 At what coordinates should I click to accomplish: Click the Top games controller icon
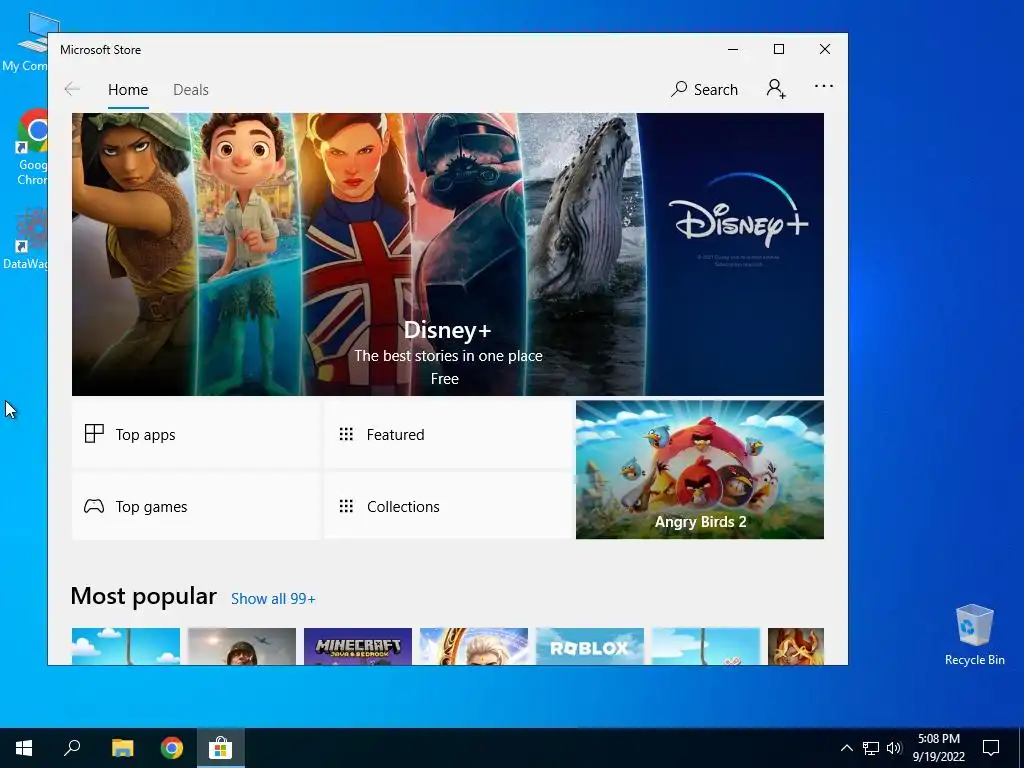click(94, 506)
